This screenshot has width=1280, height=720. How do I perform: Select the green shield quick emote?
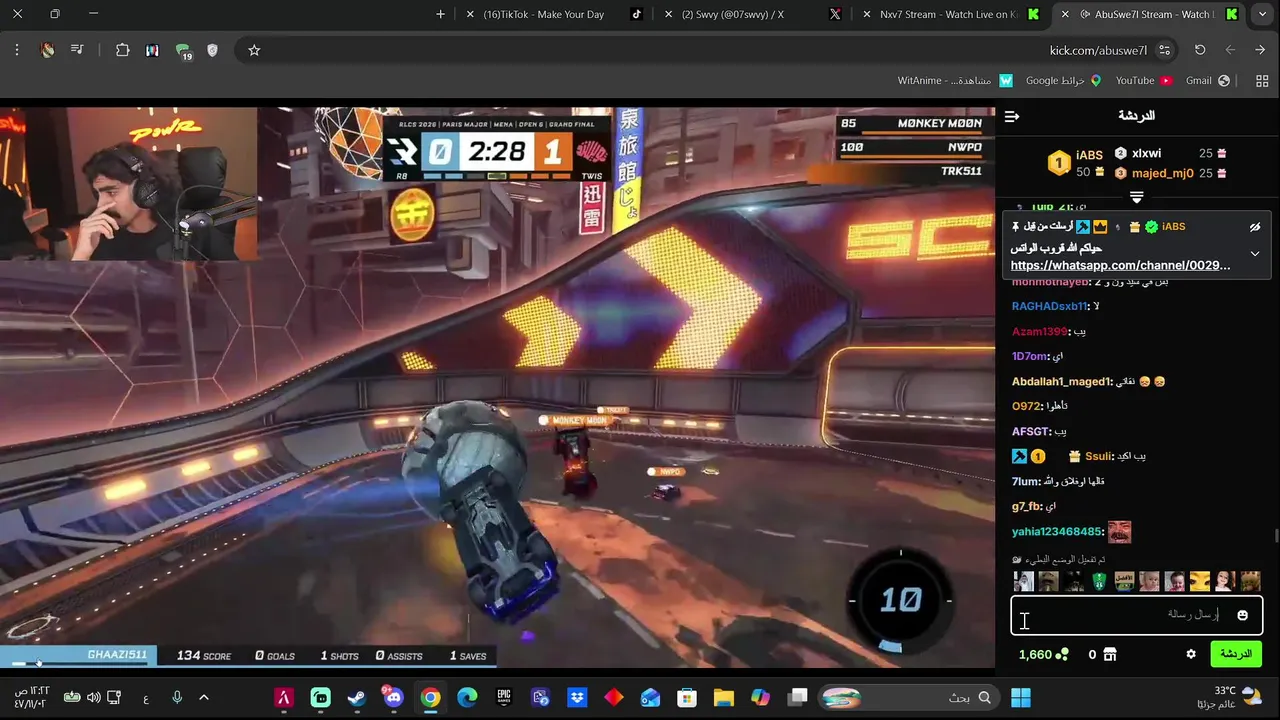click(x=1099, y=581)
